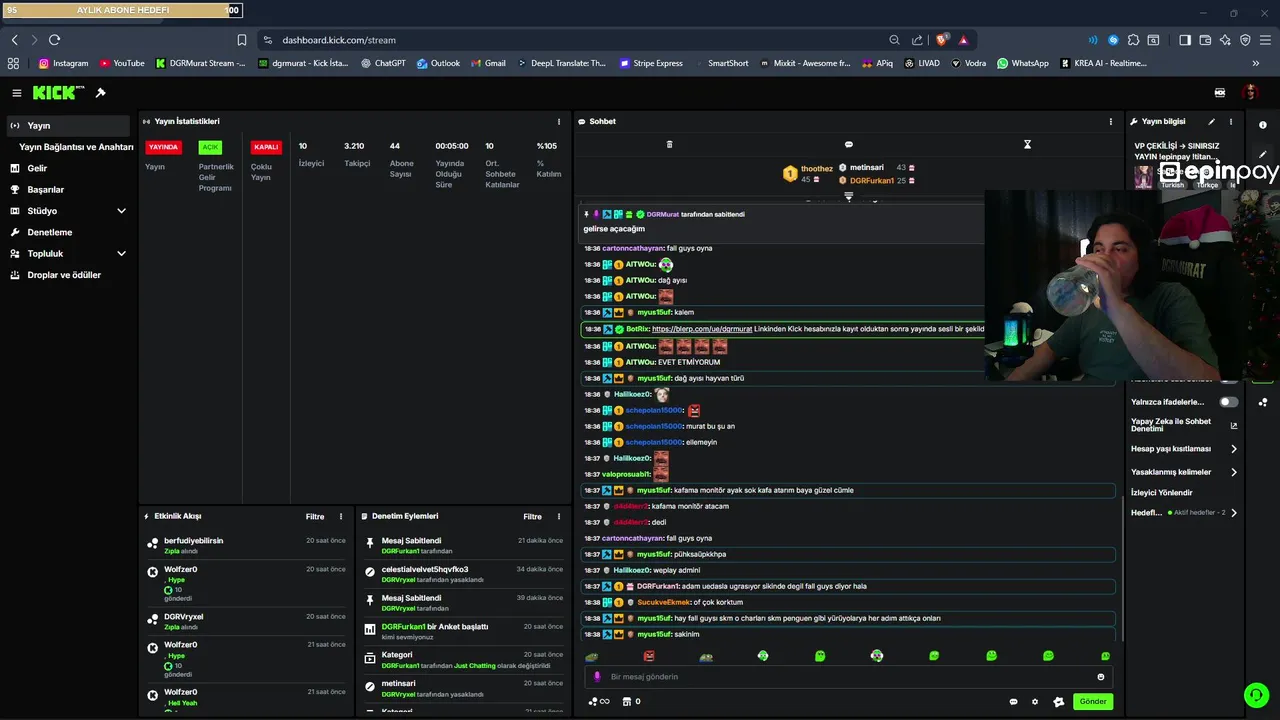Open the Yayın İstatistikleri panel options menu
The height and width of the screenshot is (720, 1280).
559,122
